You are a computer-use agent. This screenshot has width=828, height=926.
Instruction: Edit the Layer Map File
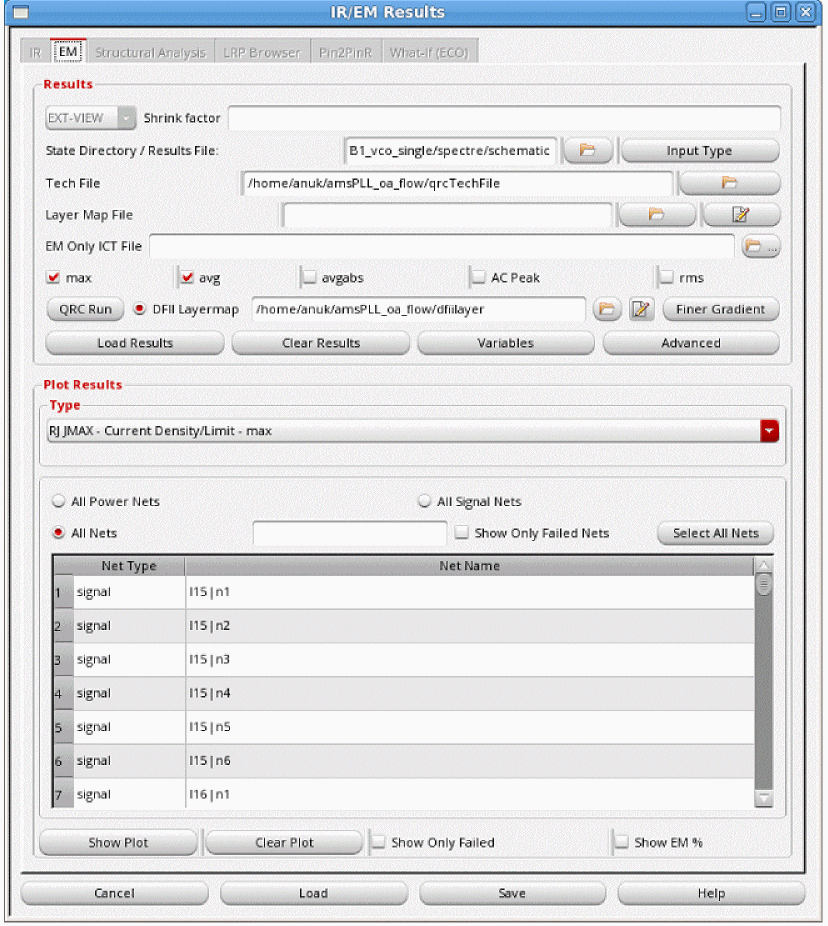(x=741, y=215)
